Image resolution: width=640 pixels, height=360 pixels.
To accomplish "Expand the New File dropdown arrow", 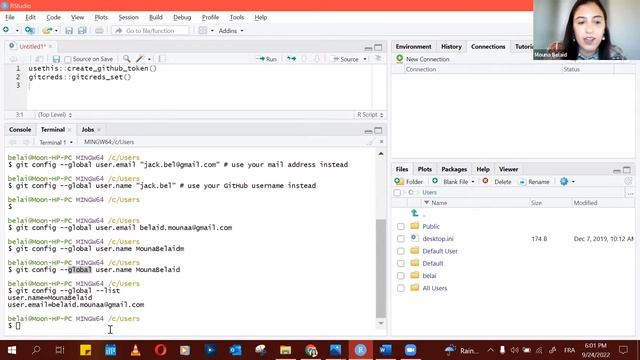I will click(x=17, y=31).
